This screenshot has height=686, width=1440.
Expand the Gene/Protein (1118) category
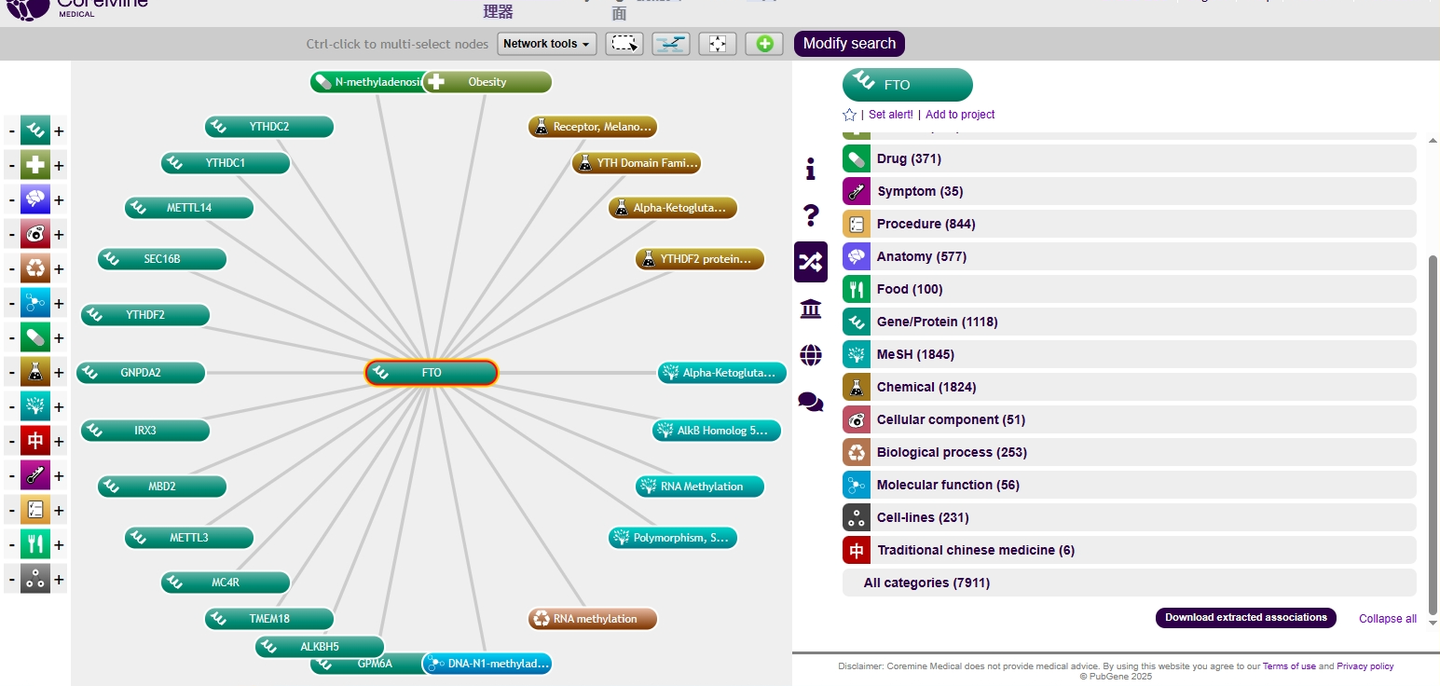pos(1129,322)
